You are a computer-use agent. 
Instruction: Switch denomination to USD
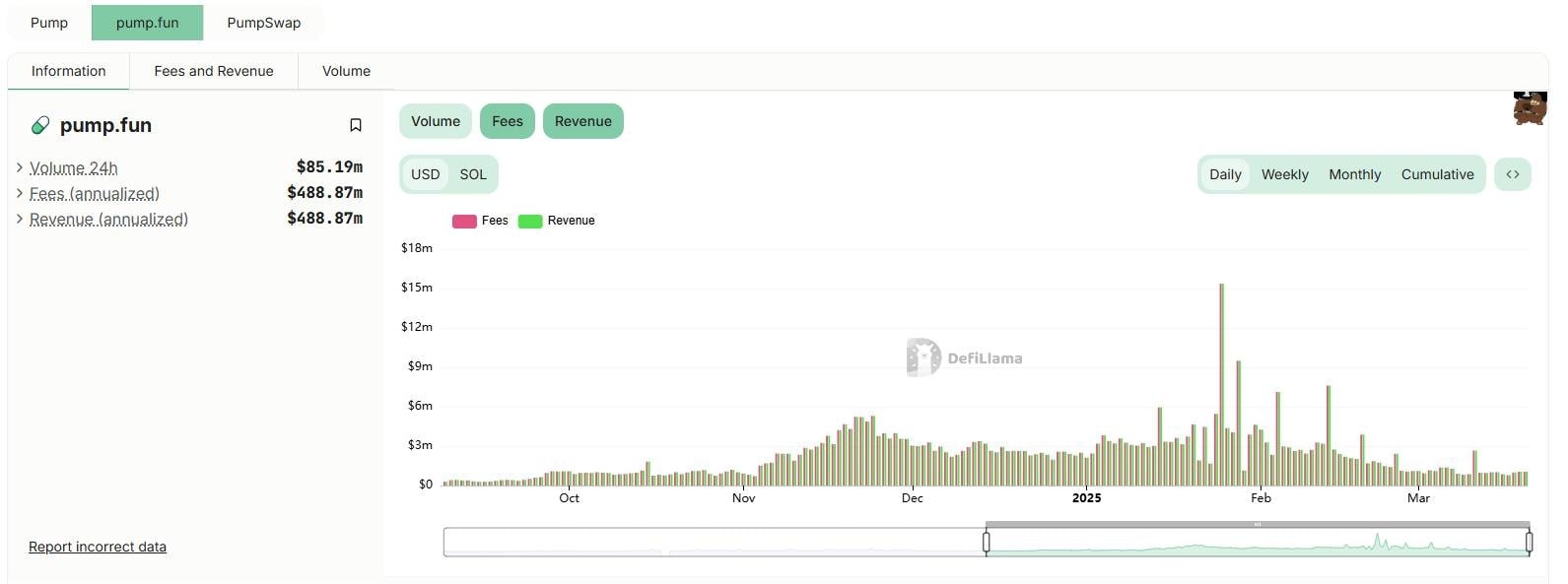426,174
